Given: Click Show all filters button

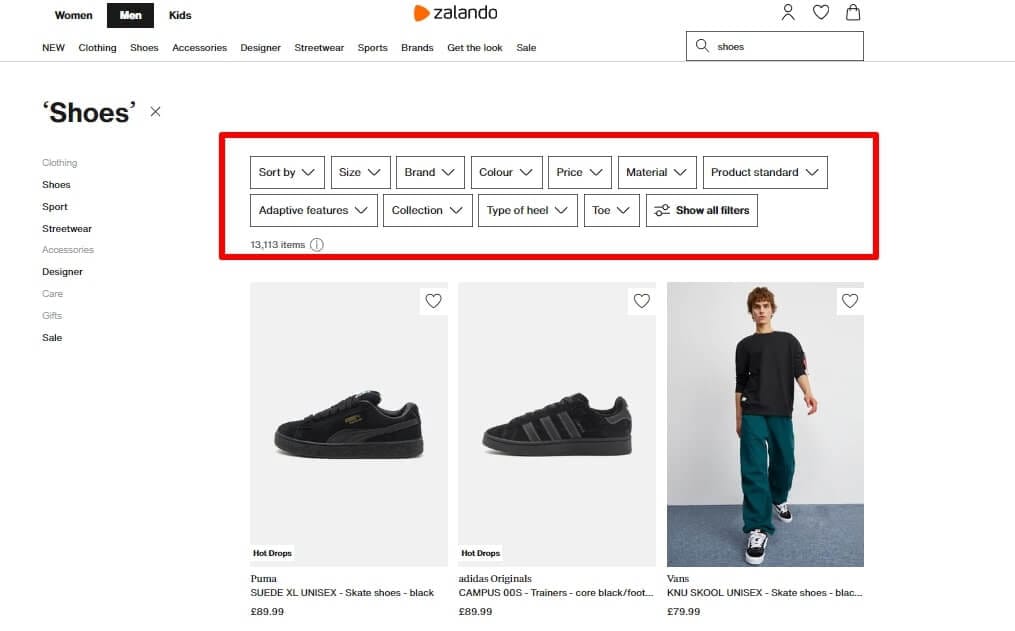Looking at the screenshot, I should pos(702,211).
